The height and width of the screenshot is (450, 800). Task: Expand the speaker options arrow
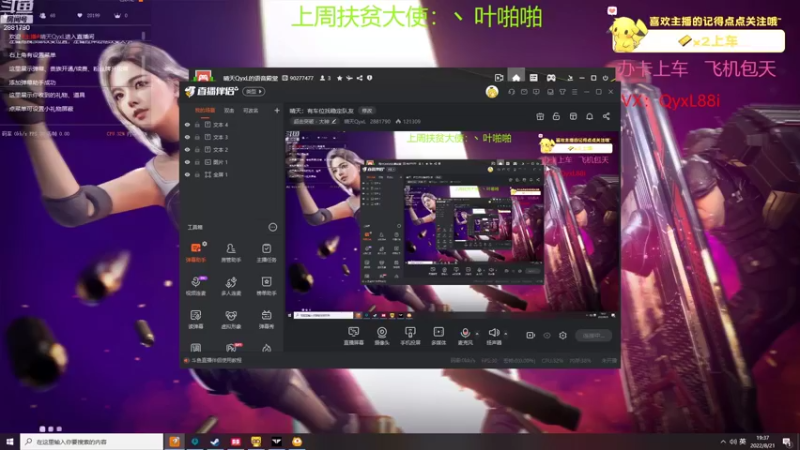click(506, 334)
